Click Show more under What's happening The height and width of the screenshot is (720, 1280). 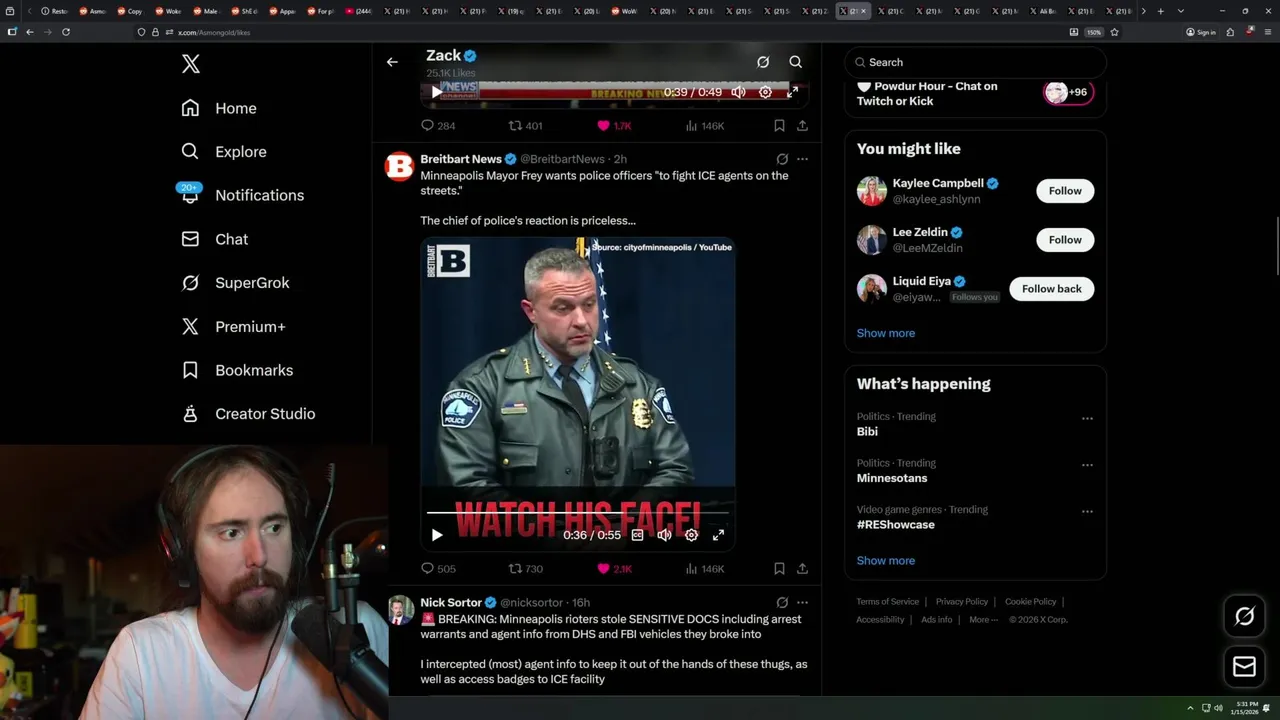(x=885, y=560)
